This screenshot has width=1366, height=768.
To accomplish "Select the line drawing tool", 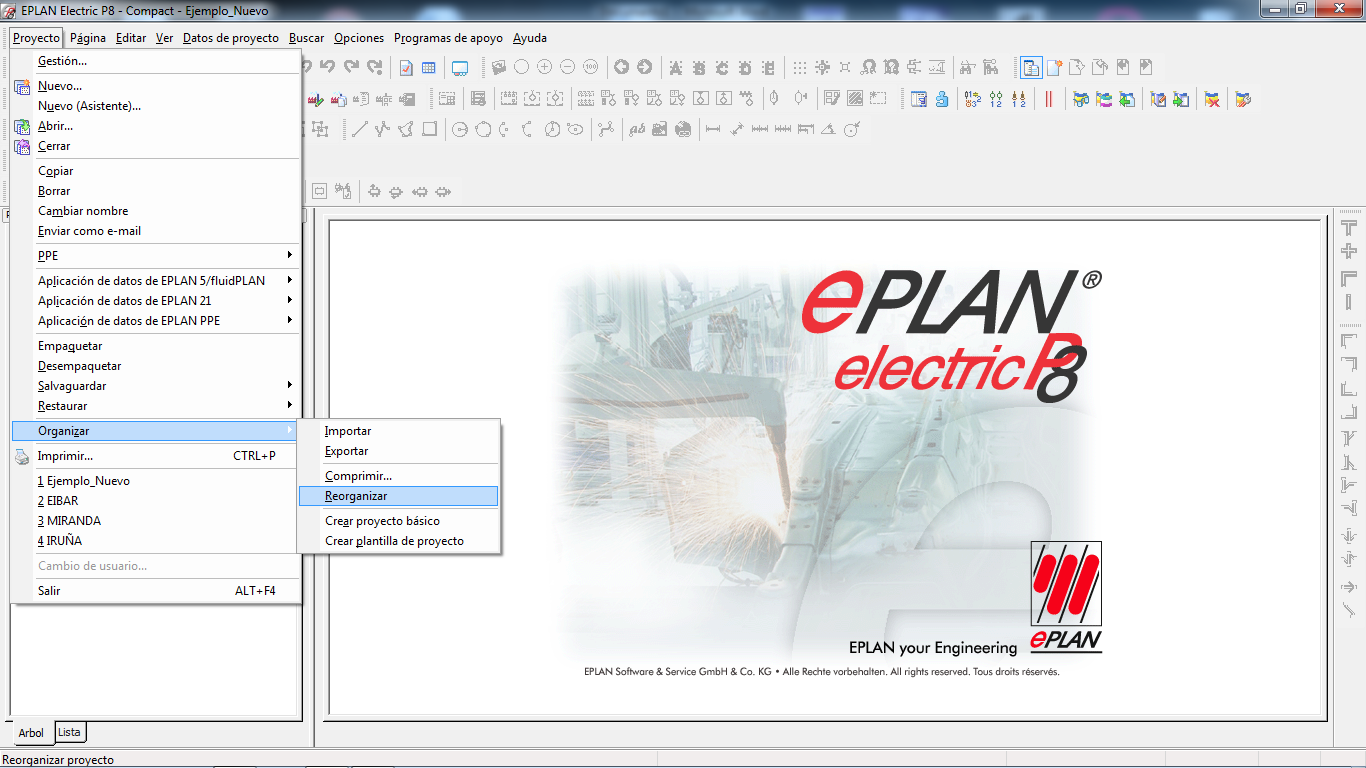I will tap(359, 129).
